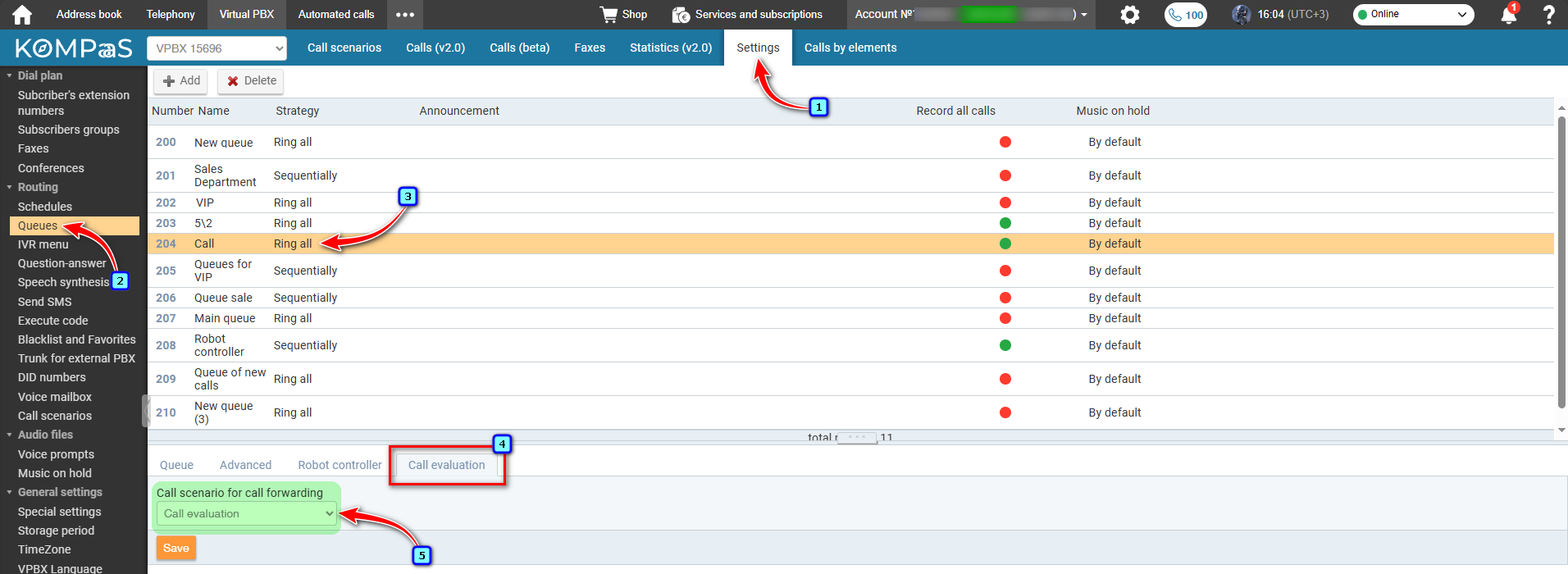This screenshot has width=1568, height=574.
Task: Click the panel splitter grip below total
Action: tap(857, 437)
